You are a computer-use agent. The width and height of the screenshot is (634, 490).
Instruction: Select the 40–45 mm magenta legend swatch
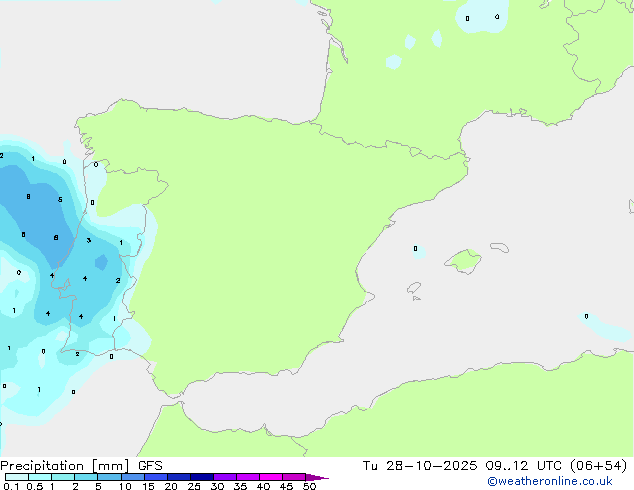click(271, 477)
